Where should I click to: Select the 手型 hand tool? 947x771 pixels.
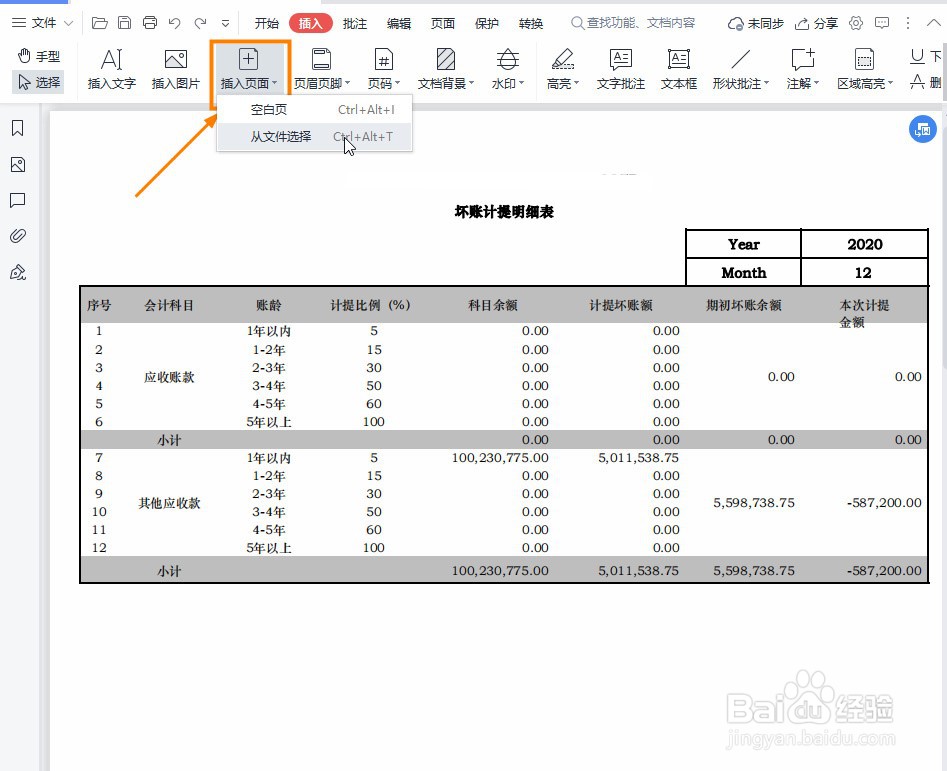39,56
